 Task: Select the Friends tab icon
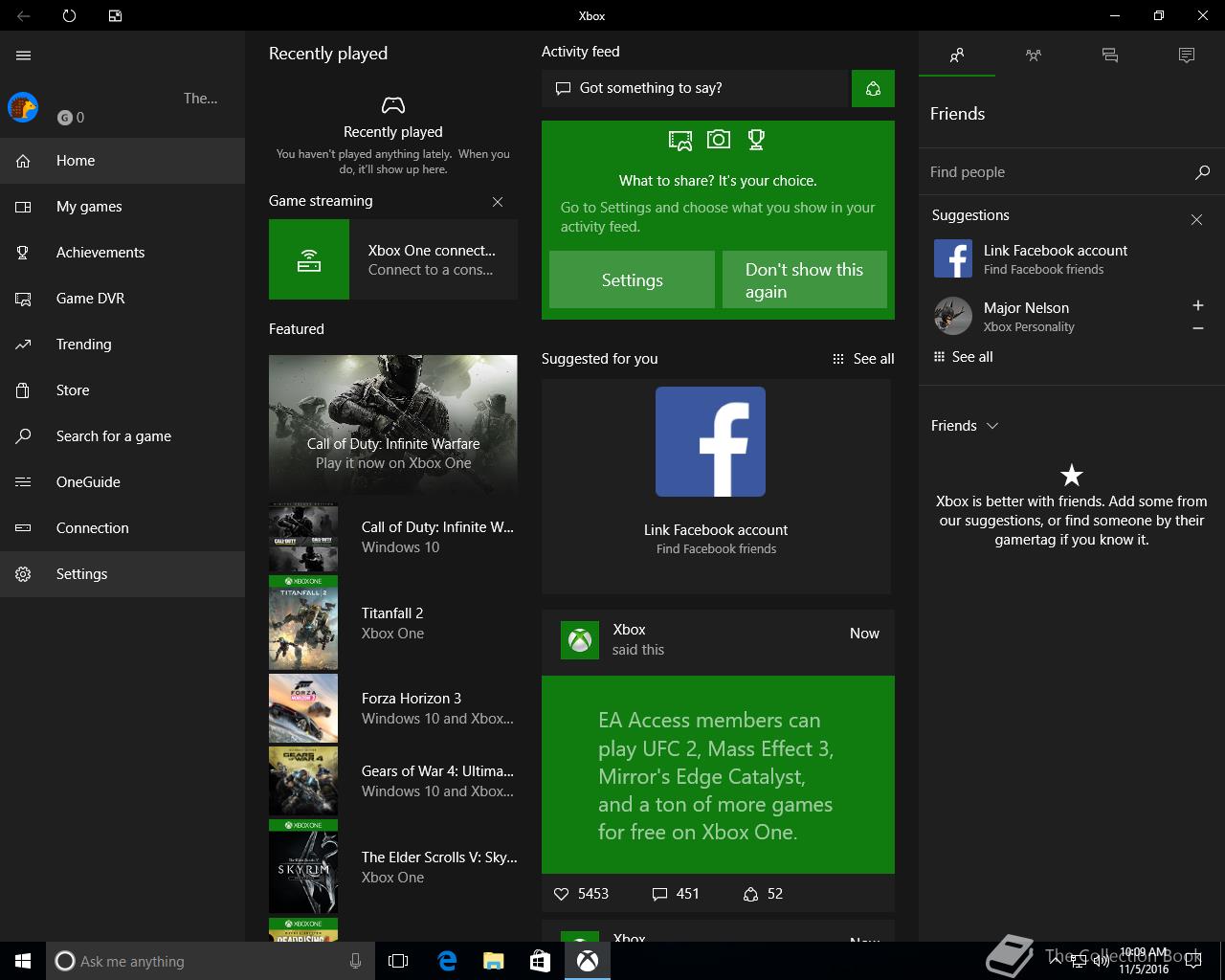click(x=957, y=56)
